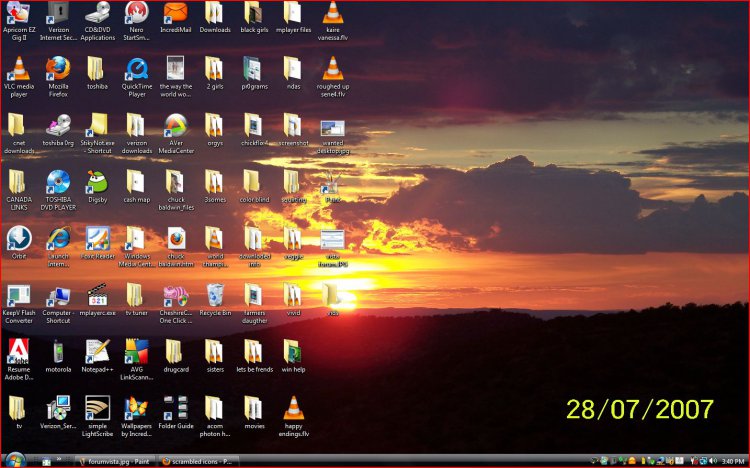Viewport: 750px width, 468px height.
Task: Launch Notepad++ from the desktop
Action: [x=98, y=357]
